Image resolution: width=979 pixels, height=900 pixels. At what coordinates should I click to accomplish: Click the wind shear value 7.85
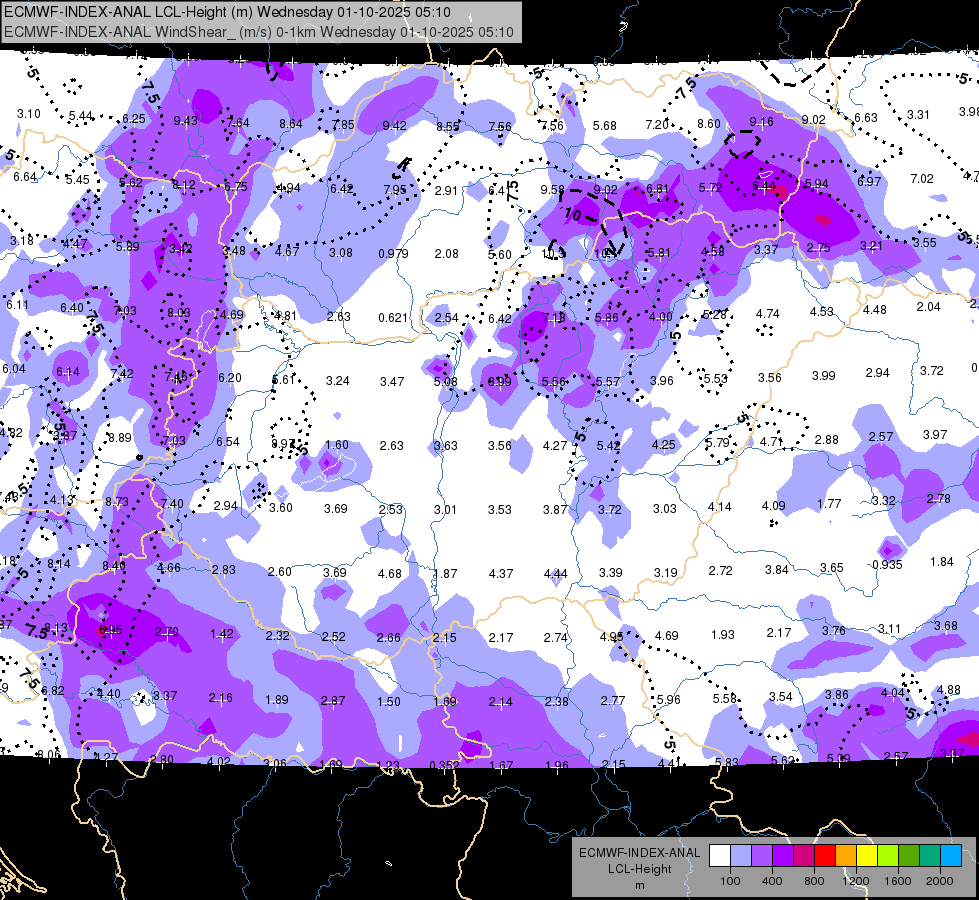343,125
